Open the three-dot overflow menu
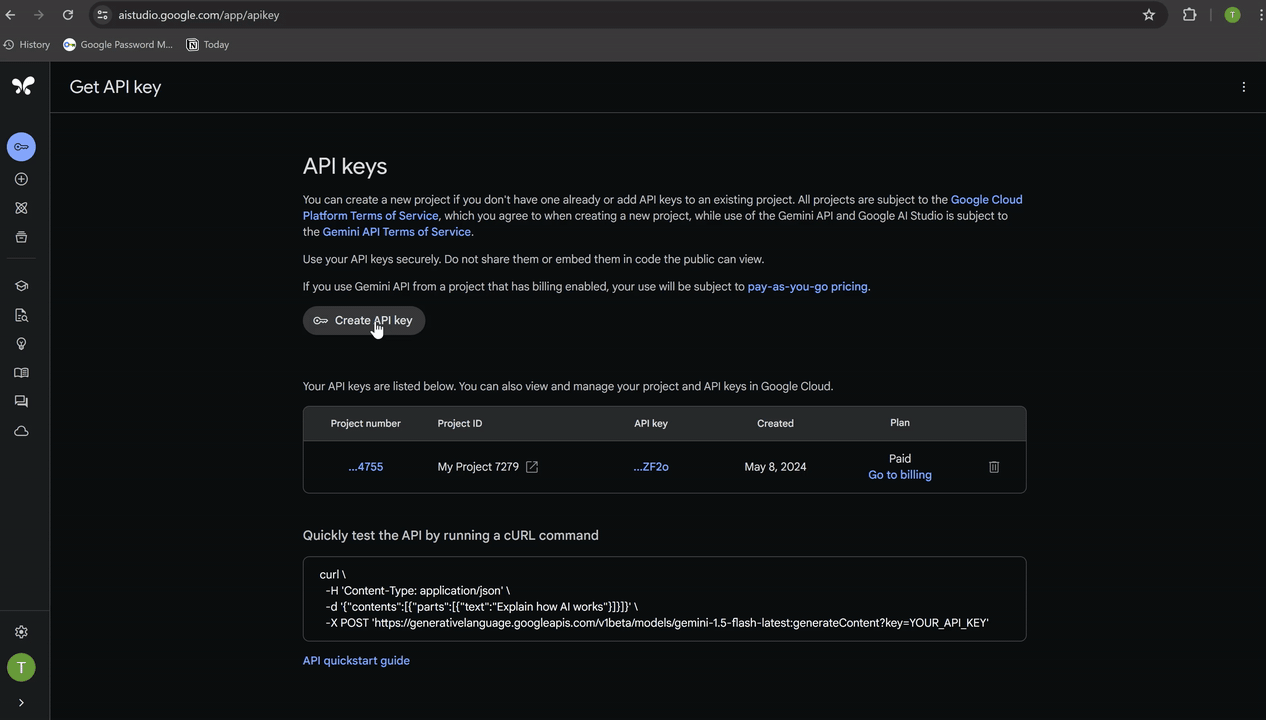This screenshot has width=1266, height=720. (x=1244, y=87)
